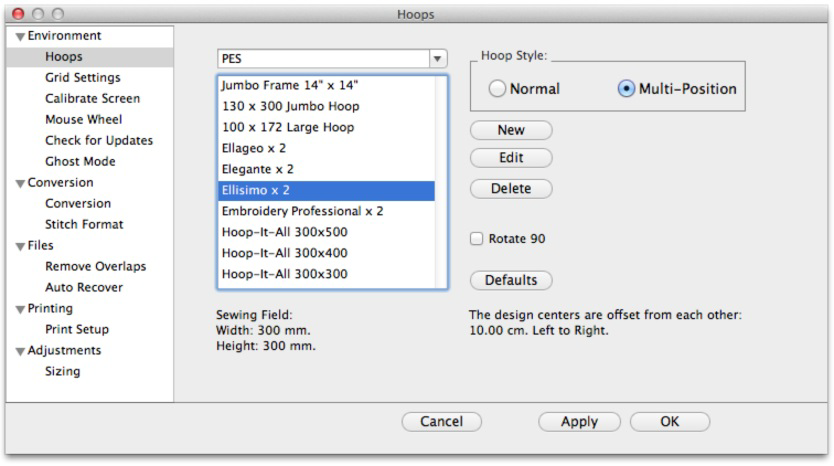834x466 pixels.
Task: Select 100 x 172 Large Hoop
Action: coord(326,127)
